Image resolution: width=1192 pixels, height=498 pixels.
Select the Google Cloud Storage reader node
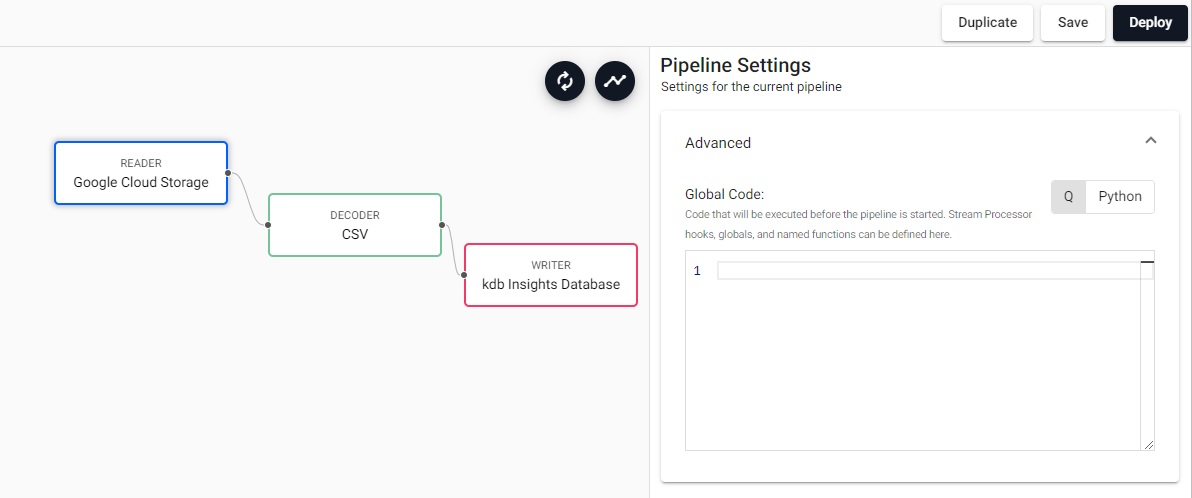(x=141, y=173)
